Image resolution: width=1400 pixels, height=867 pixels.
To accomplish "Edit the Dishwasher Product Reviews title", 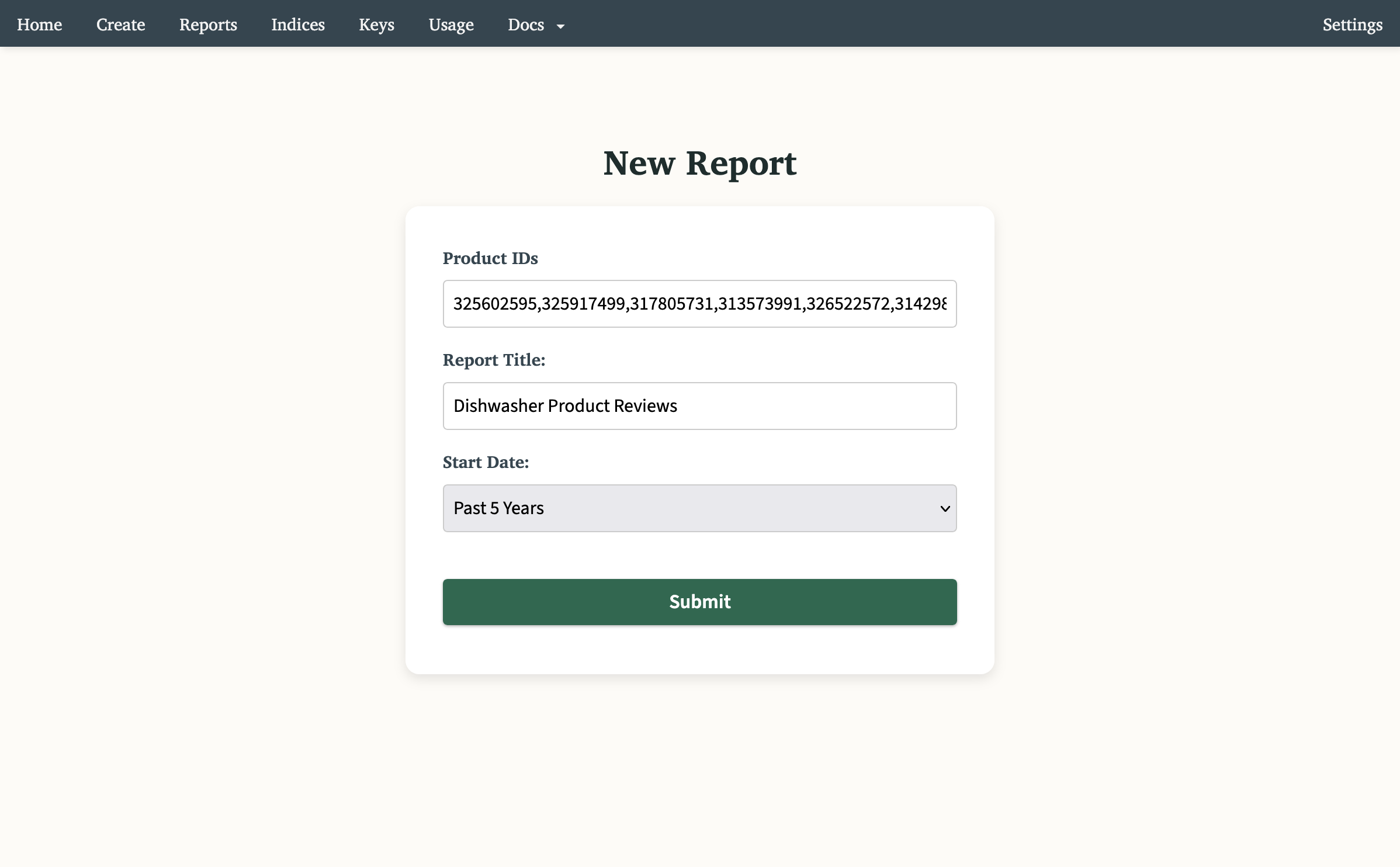I will (x=699, y=405).
